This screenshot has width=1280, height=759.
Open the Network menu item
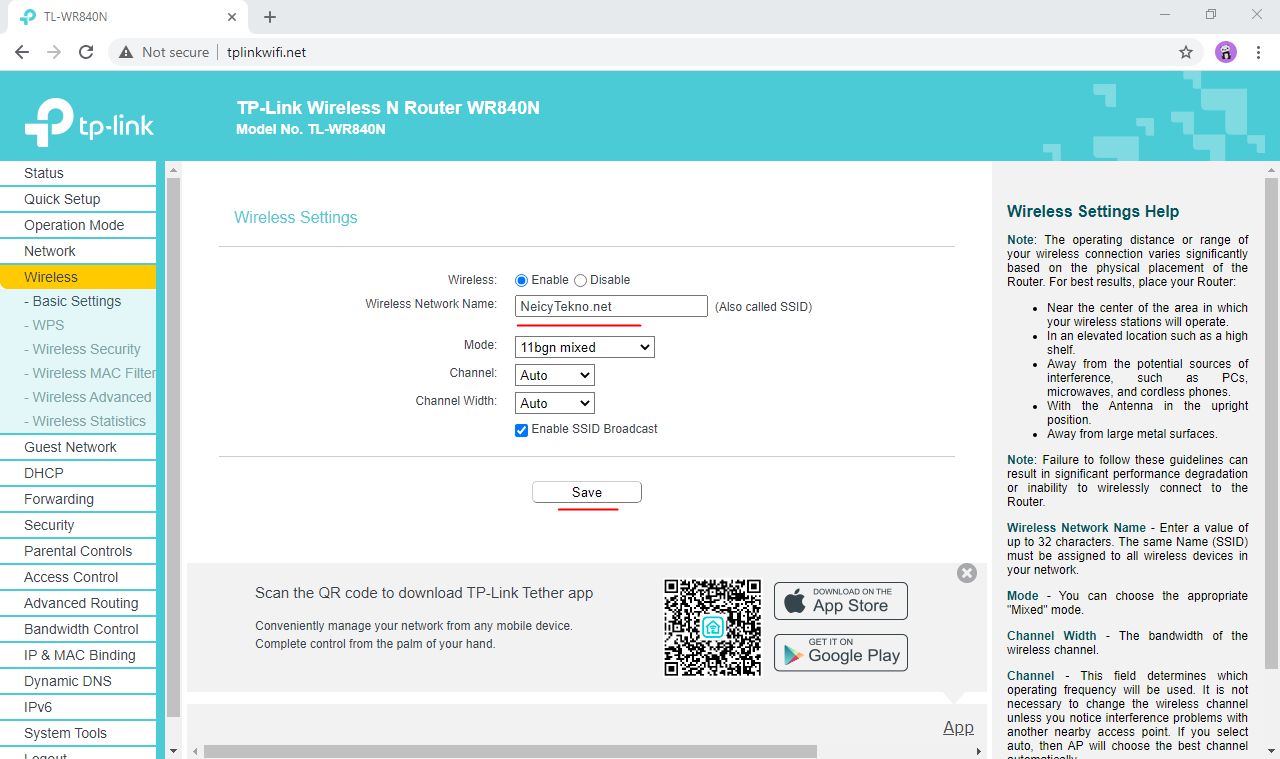[x=78, y=251]
